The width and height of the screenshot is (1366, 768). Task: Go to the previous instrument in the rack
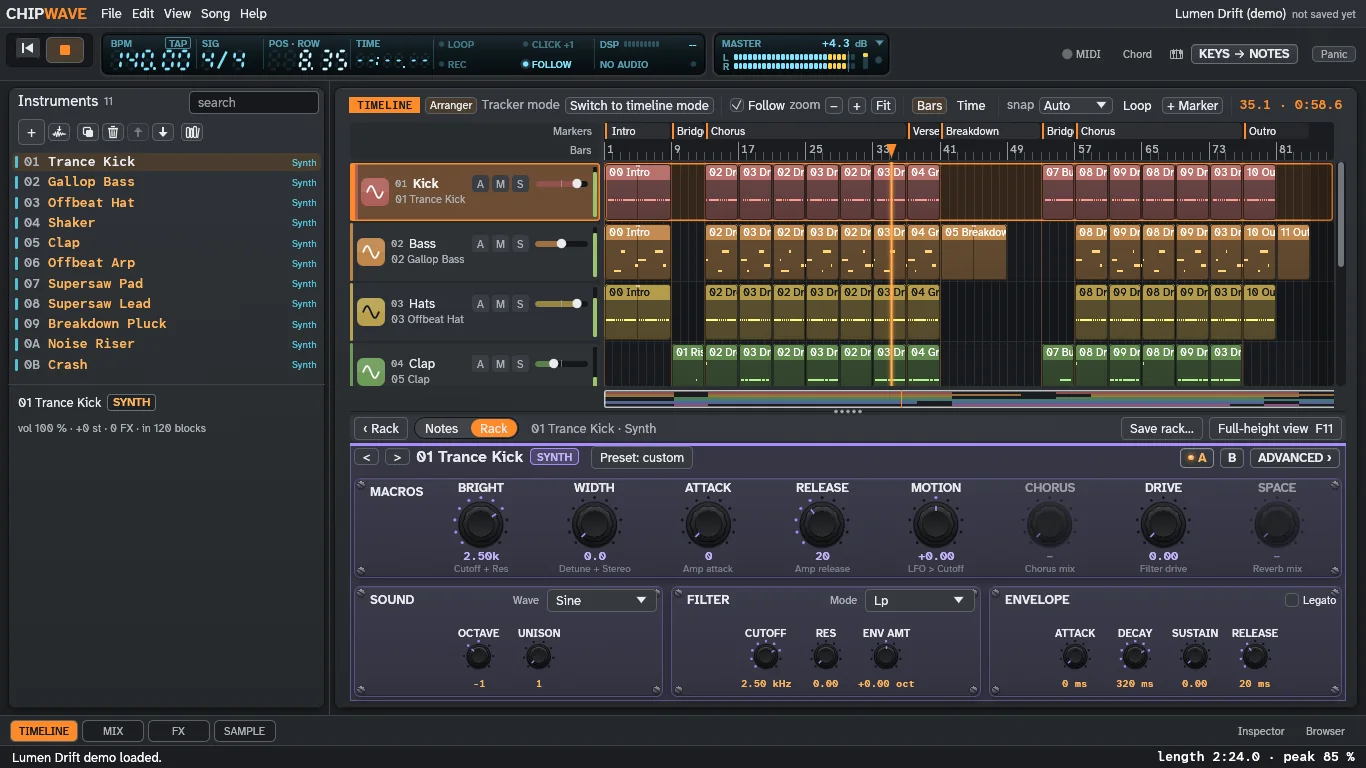tap(367, 457)
